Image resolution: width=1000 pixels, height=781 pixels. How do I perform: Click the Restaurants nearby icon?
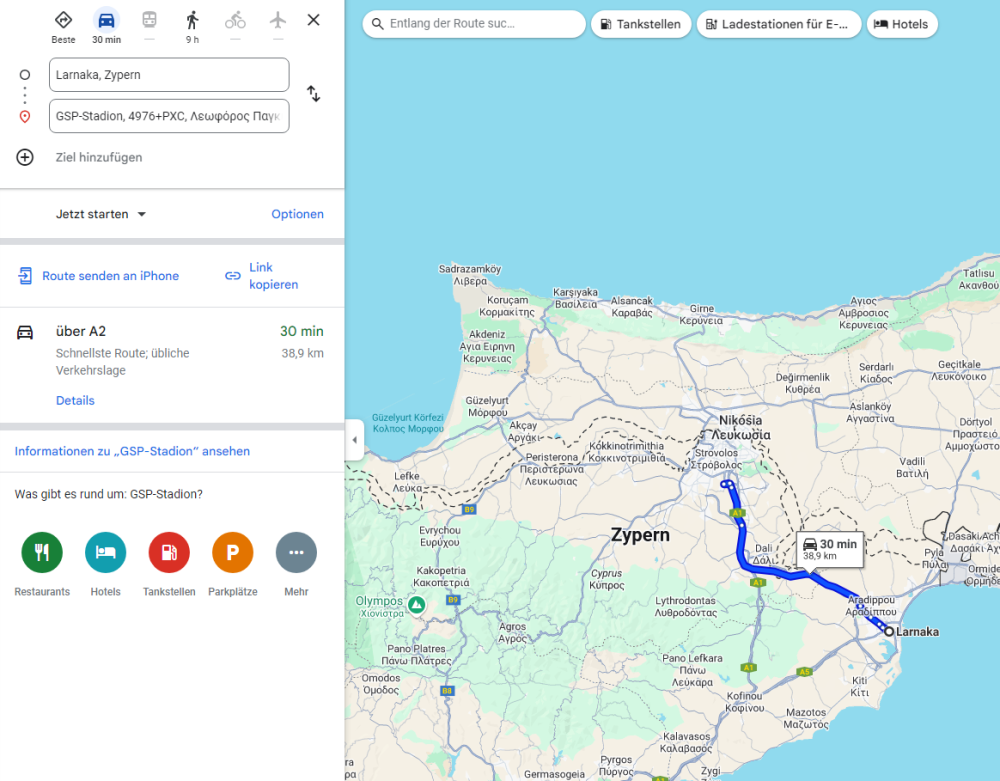42,552
